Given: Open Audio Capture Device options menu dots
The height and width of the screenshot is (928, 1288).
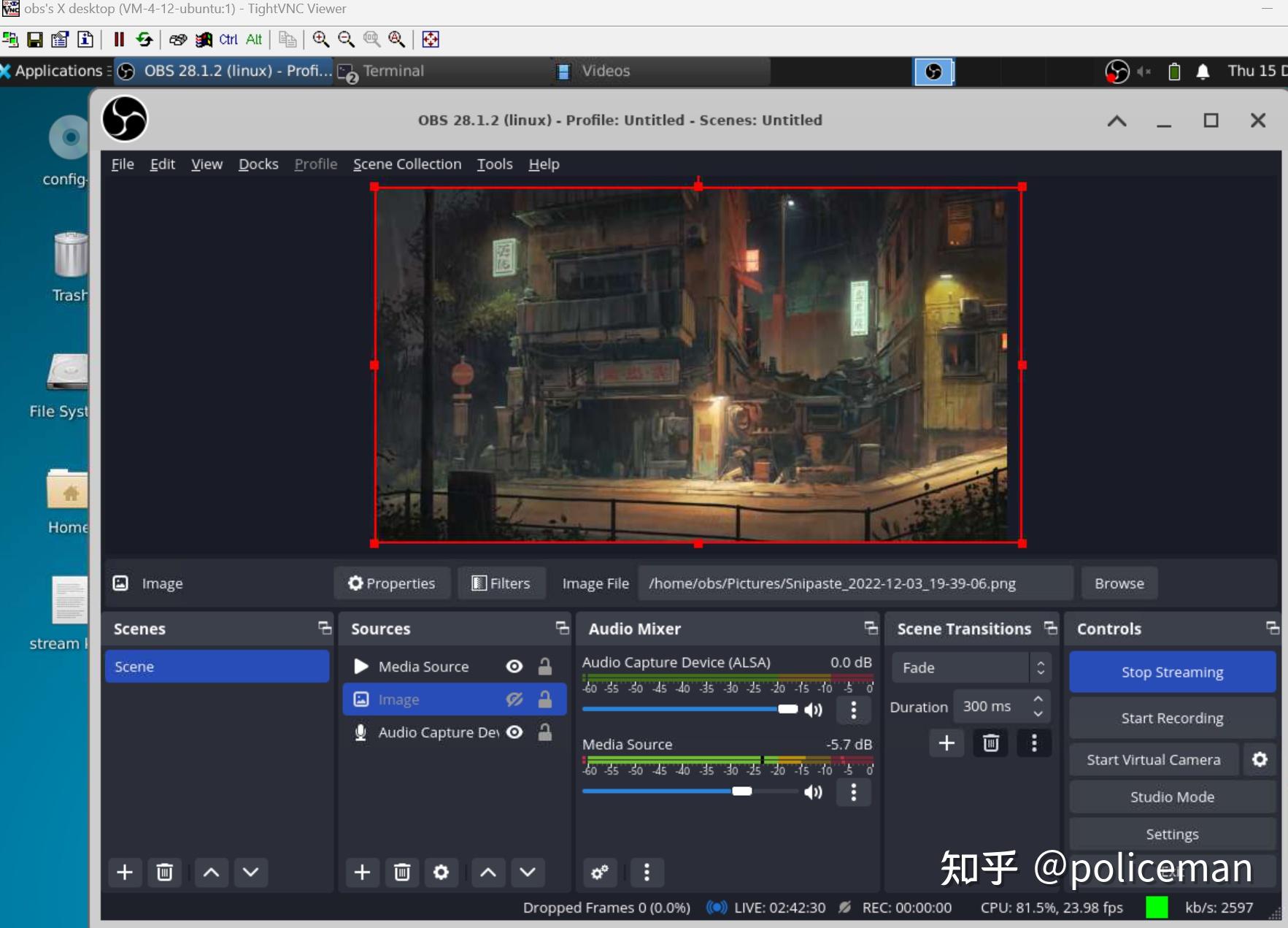Looking at the screenshot, I should tap(853, 710).
